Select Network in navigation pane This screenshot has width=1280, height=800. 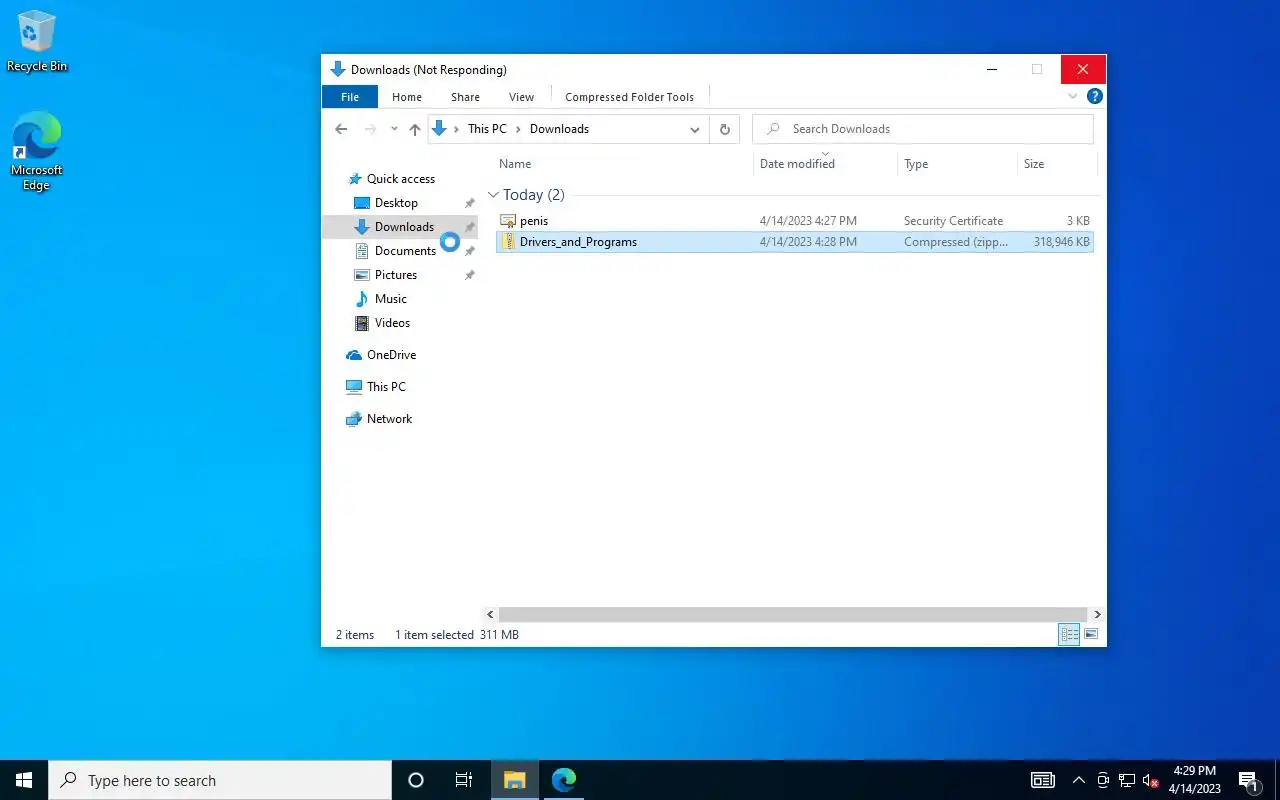pyautogui.click(x=389, y=419)
